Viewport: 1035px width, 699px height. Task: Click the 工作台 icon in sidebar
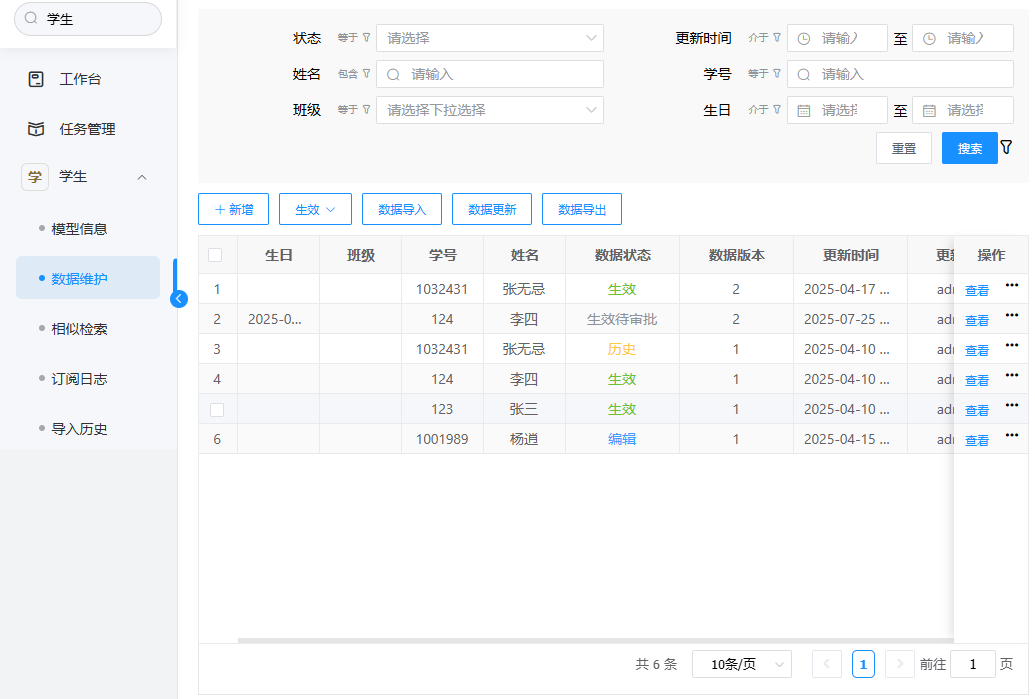click(36, 79)
